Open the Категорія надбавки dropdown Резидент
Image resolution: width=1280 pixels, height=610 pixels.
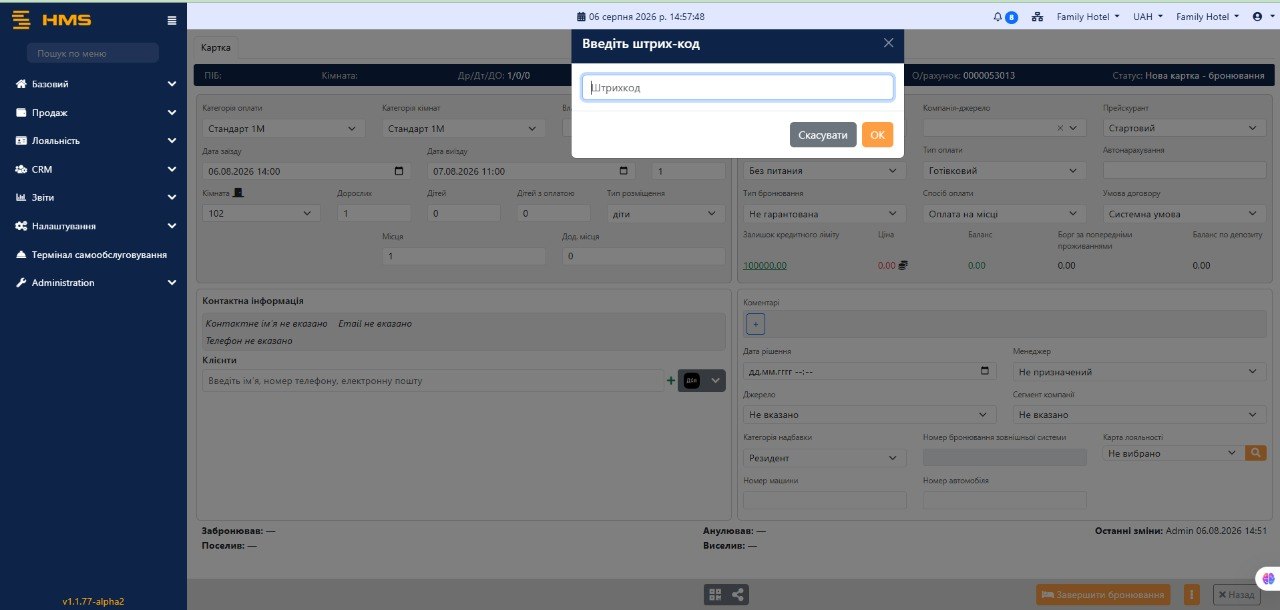pyautogui.click(x=825, y=458)
